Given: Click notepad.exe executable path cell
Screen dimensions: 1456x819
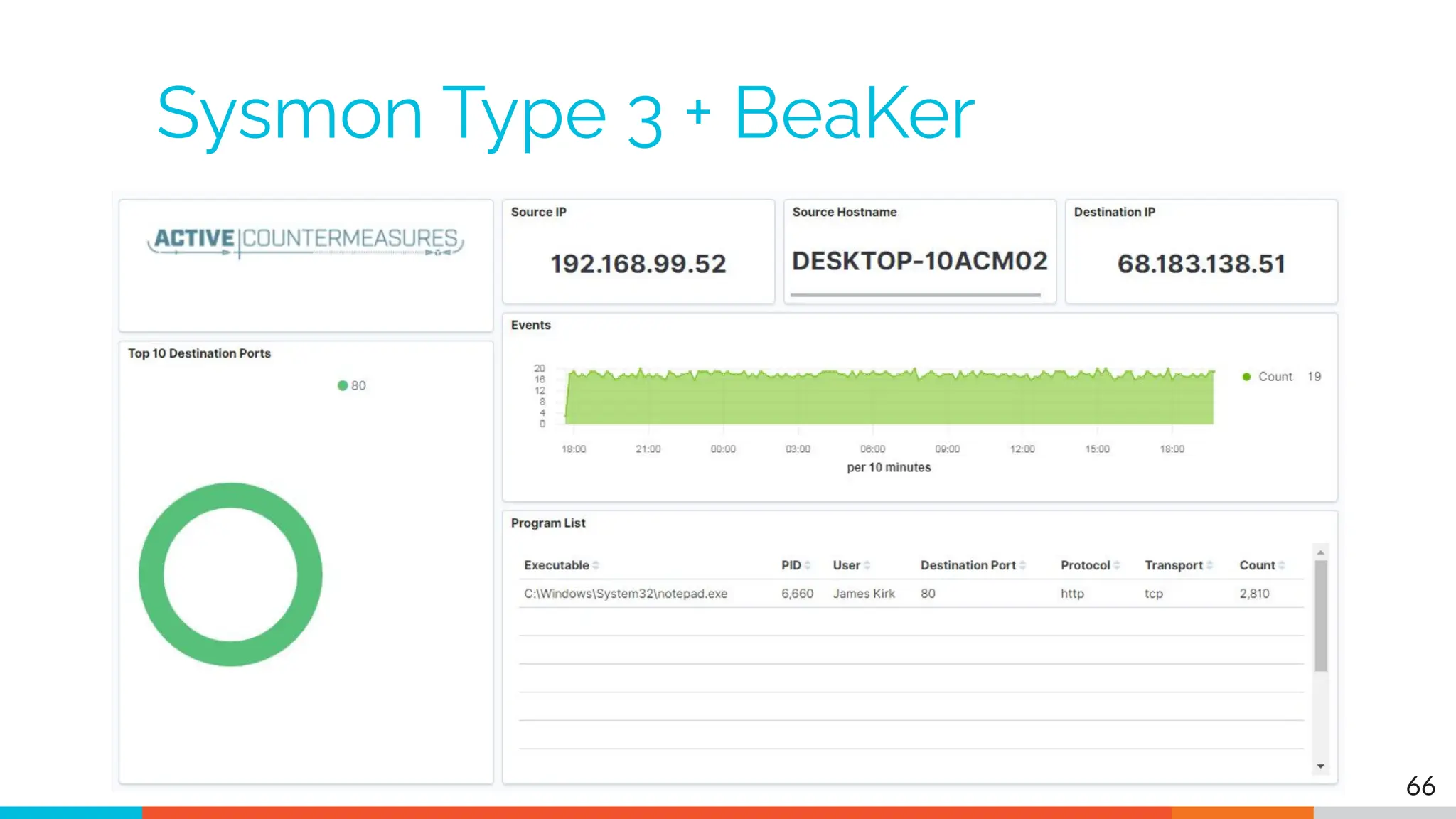Looking at the screenshot, I should click(626, 594).
